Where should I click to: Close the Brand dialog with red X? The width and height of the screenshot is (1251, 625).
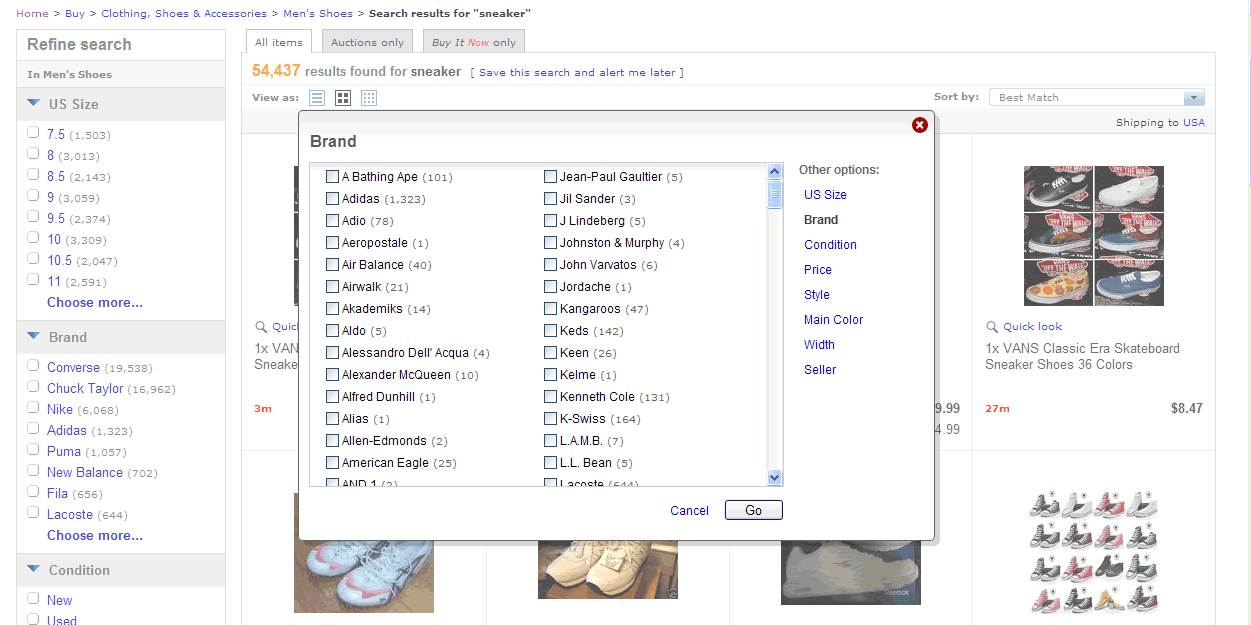click(920, 125)
